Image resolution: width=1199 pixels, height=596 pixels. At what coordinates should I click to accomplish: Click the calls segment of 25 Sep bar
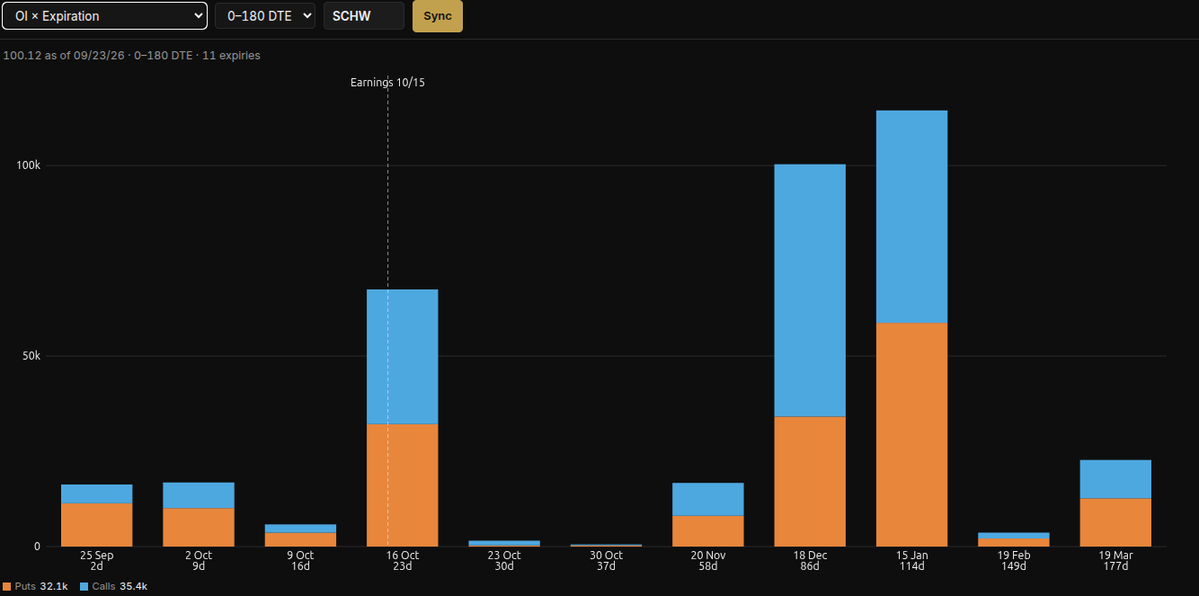click(x=96, y=493)
